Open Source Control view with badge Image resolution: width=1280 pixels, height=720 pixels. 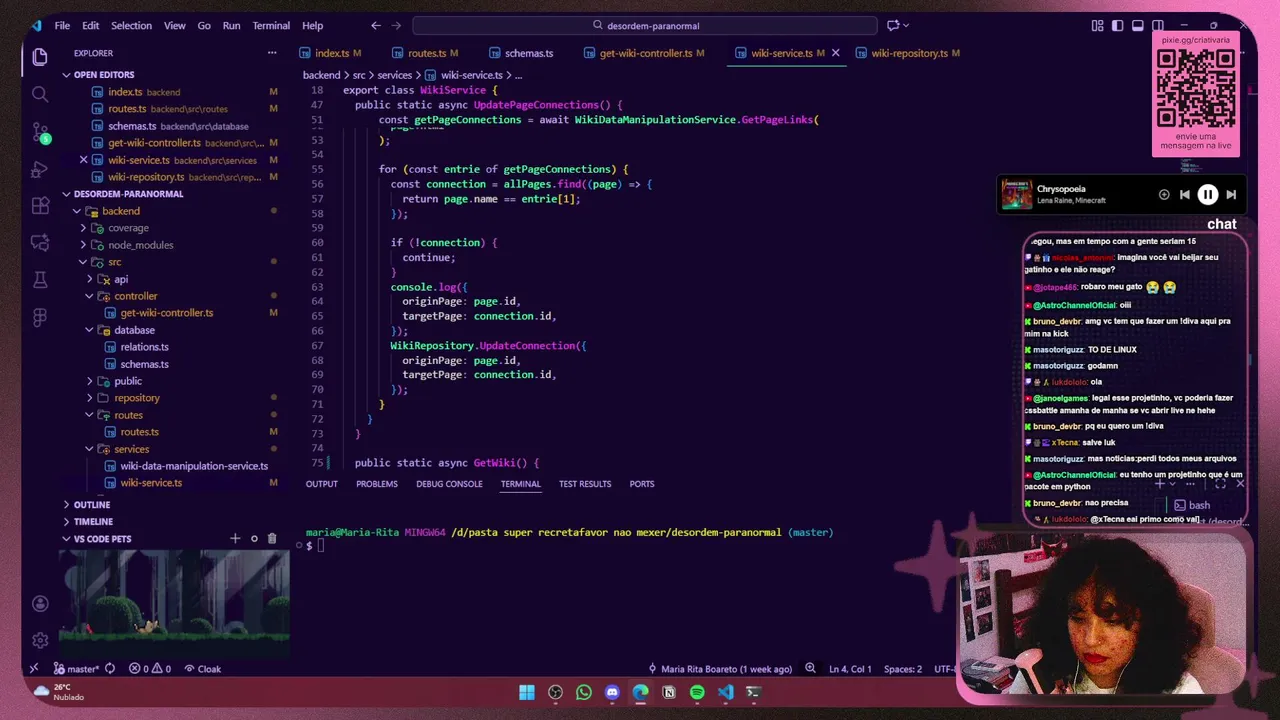tap(40, 132)
